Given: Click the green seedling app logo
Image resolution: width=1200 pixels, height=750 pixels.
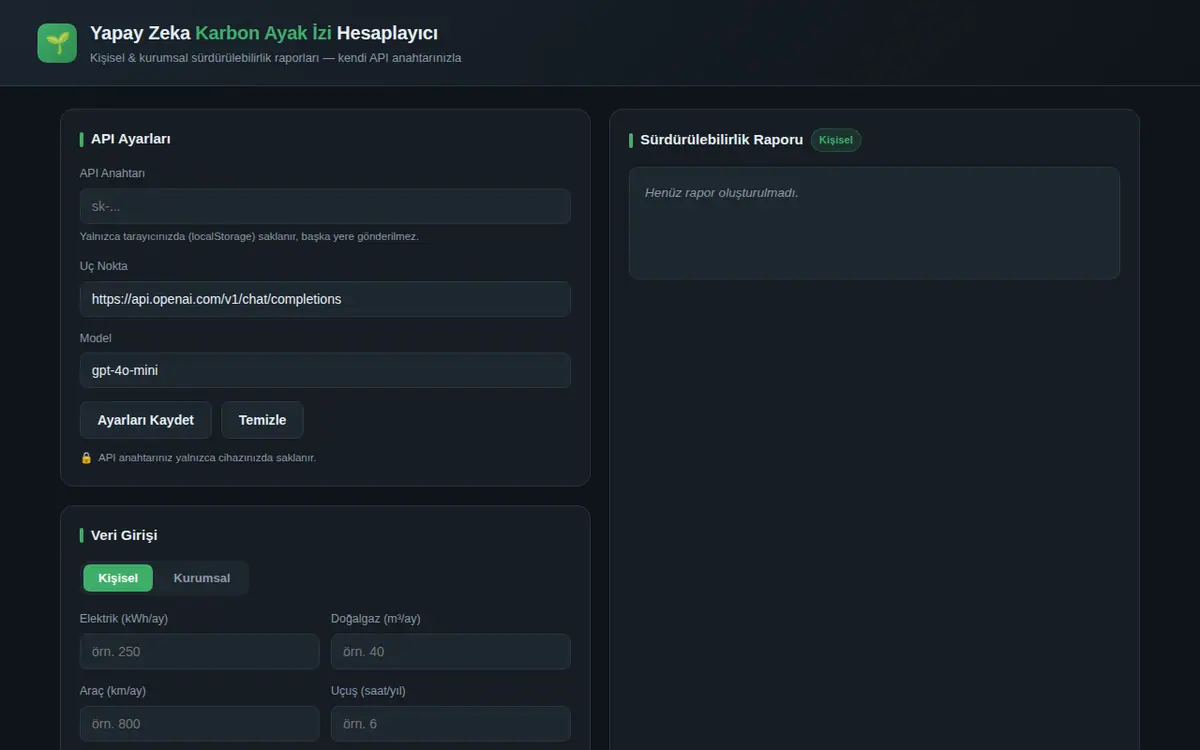Looking at the screenshot, I should pos(57,43).
